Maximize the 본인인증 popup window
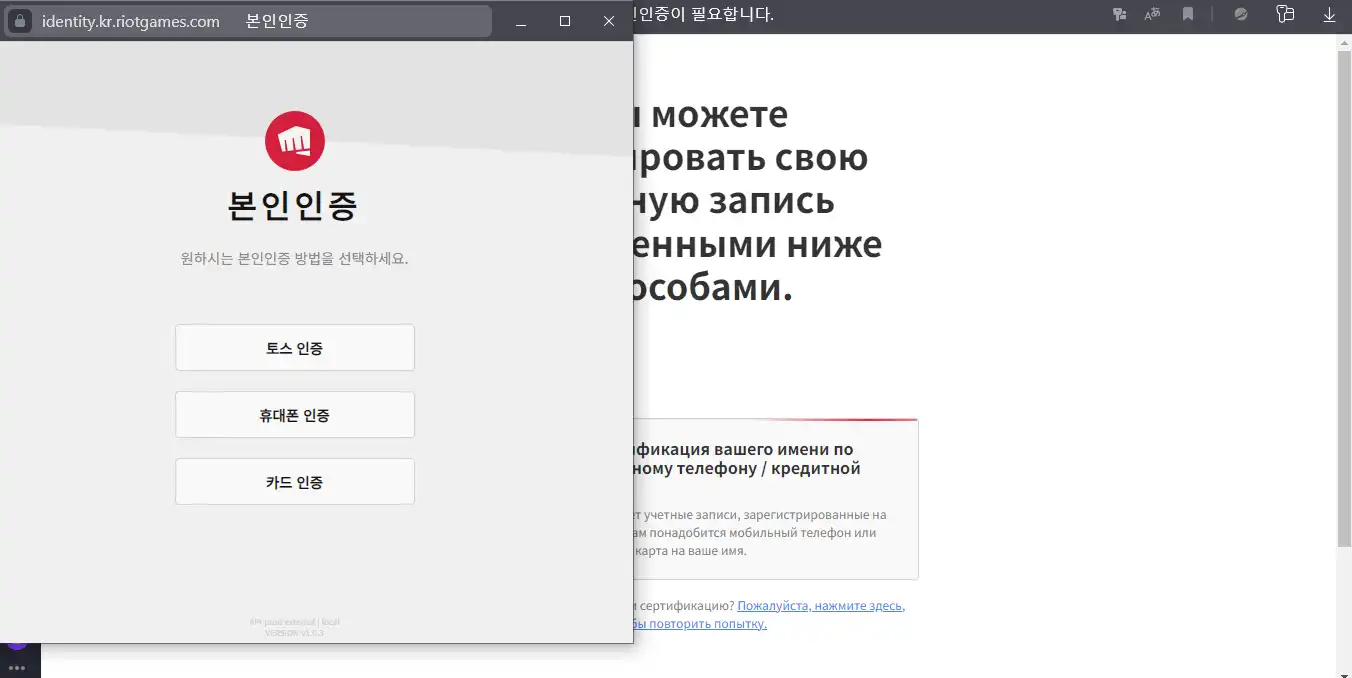Image resolution: width=1352 pixels, height=678 pixels. coord(565,21)
